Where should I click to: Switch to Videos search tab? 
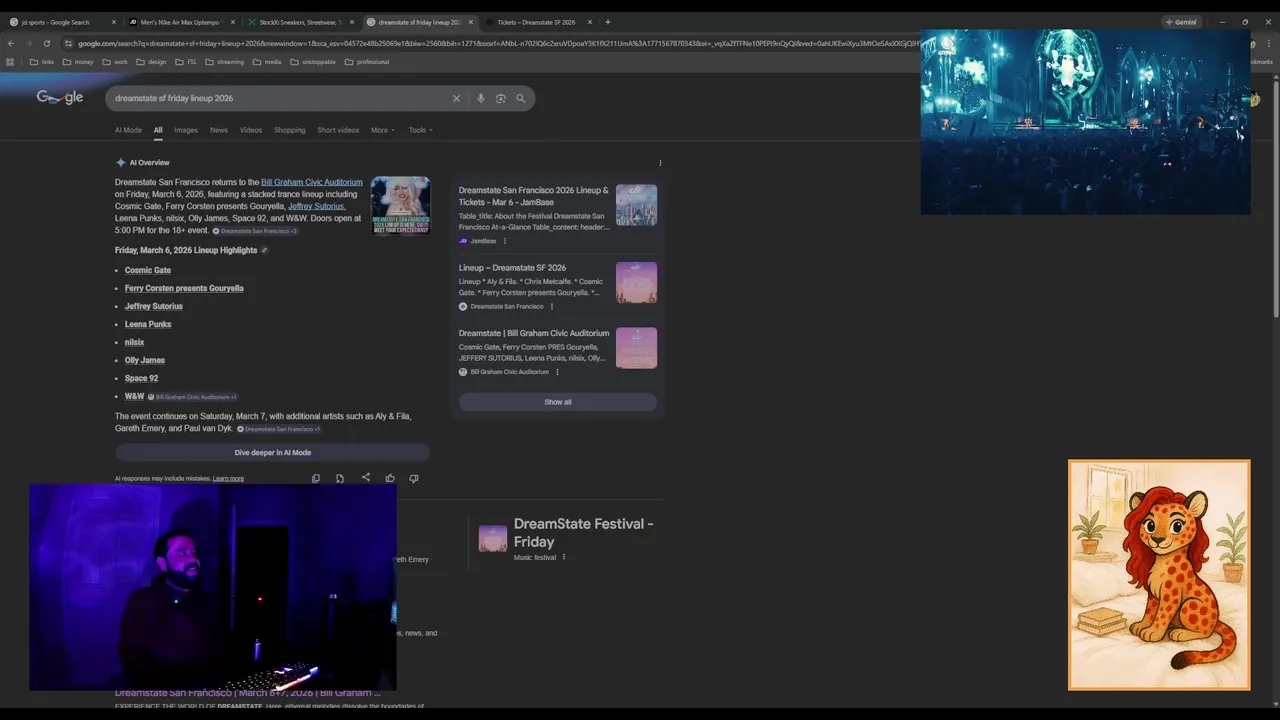pos(251,130)
